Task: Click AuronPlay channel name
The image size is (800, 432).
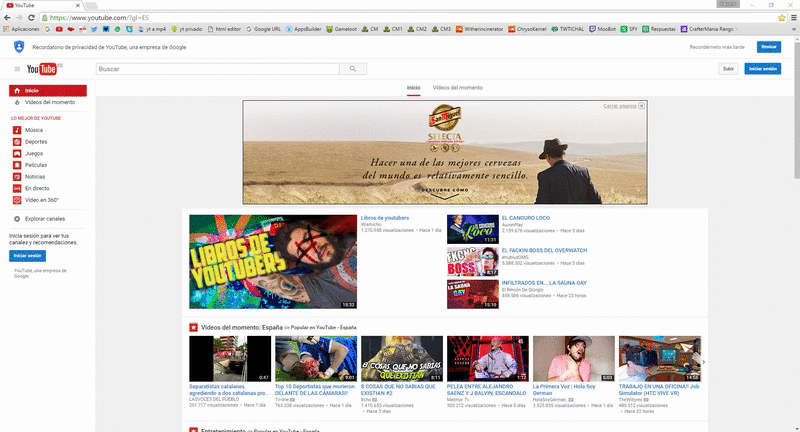Action: [512, 224]
